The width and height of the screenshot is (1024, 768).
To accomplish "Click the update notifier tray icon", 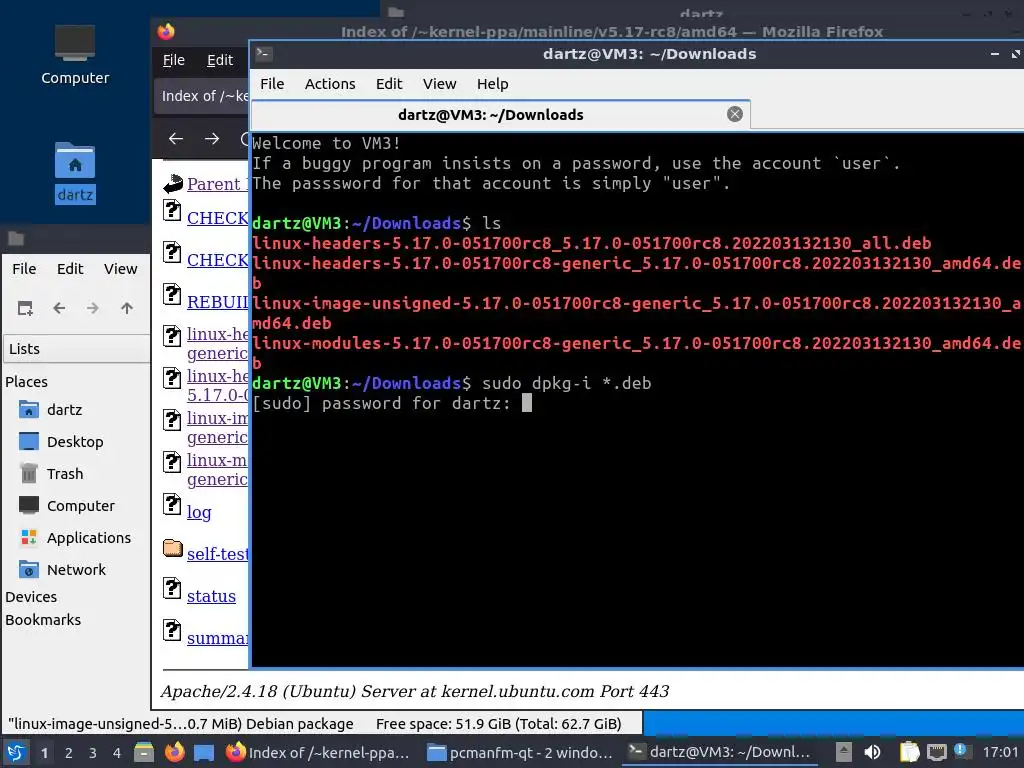I will point(960,751).
